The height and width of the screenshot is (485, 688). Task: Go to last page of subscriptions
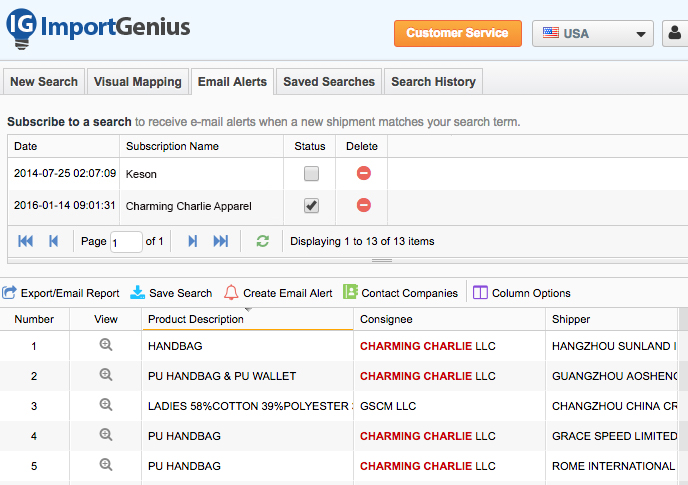221,241
